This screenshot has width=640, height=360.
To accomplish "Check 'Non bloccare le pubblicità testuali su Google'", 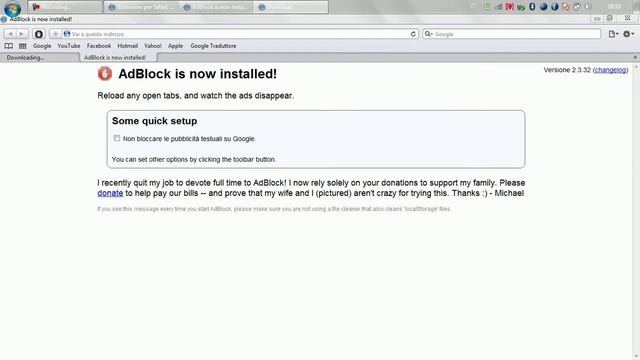I will tap(117, 138).
